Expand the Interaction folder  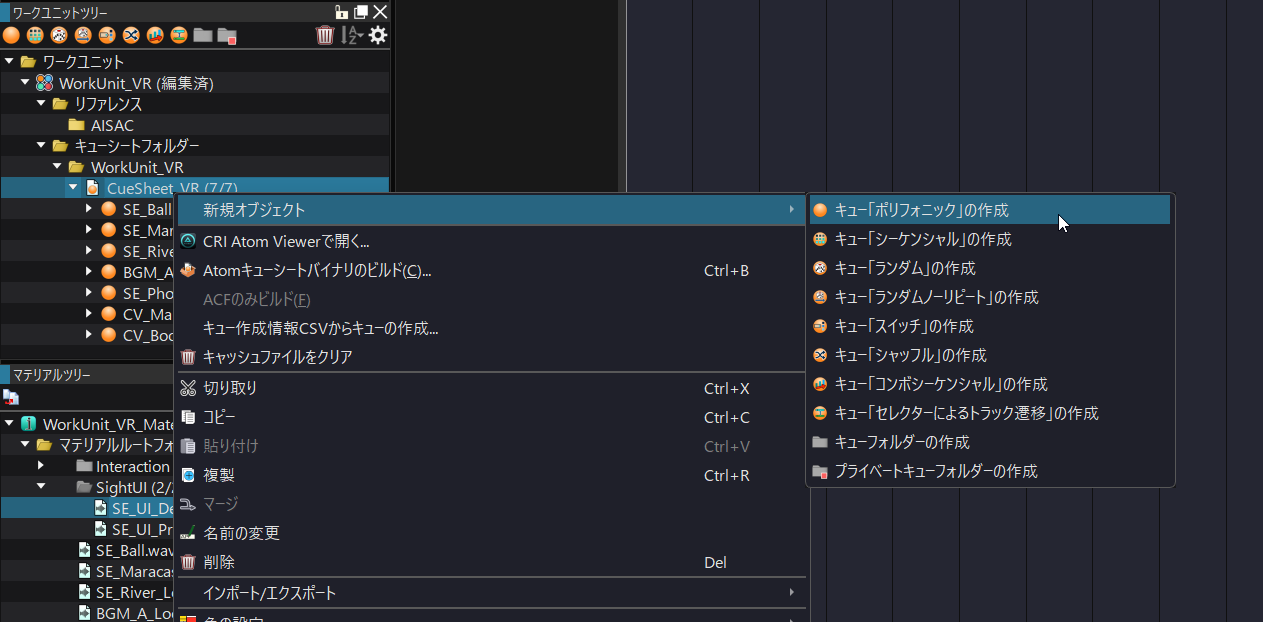coord(40,466)
